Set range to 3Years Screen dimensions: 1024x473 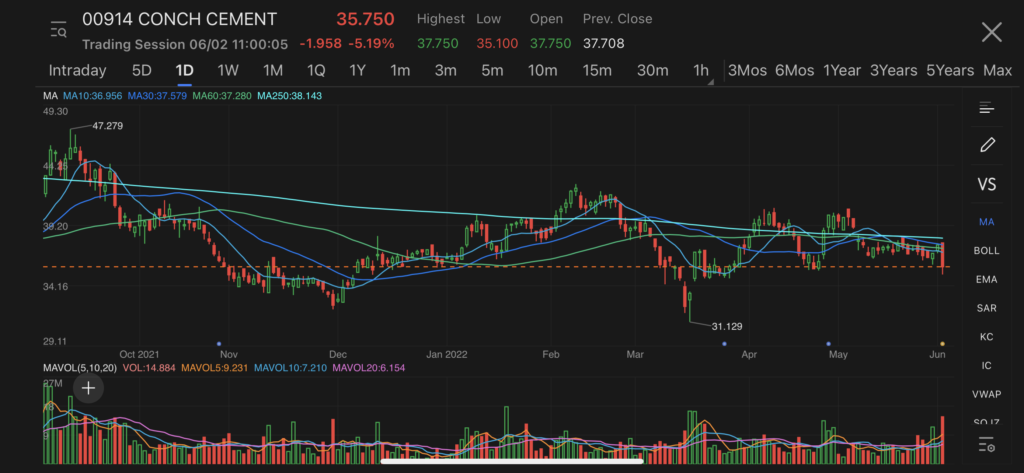893,71
